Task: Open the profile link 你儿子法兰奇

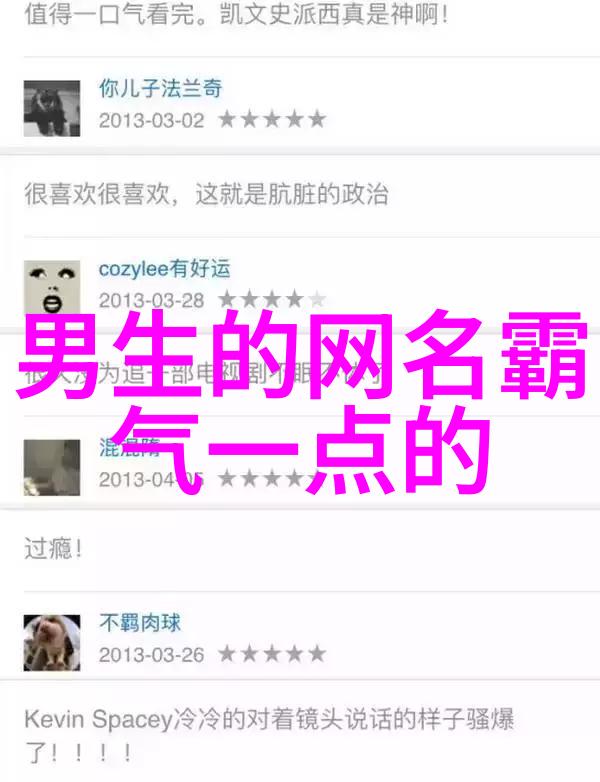Action: 160,88
